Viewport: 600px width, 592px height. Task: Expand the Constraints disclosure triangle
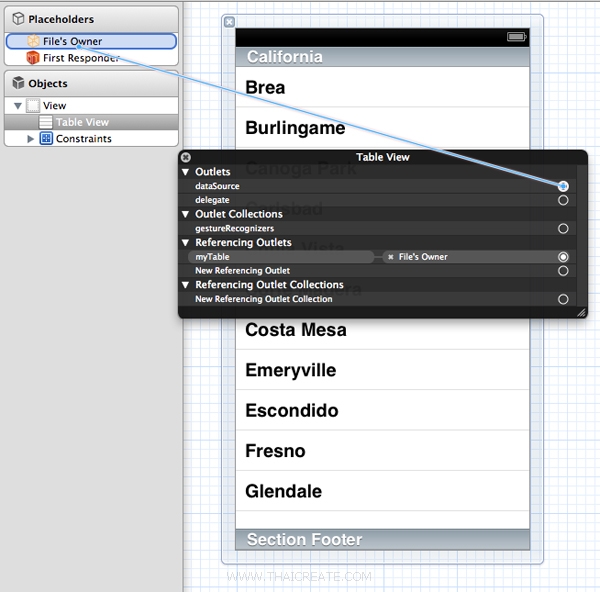(x=31, y=139)
